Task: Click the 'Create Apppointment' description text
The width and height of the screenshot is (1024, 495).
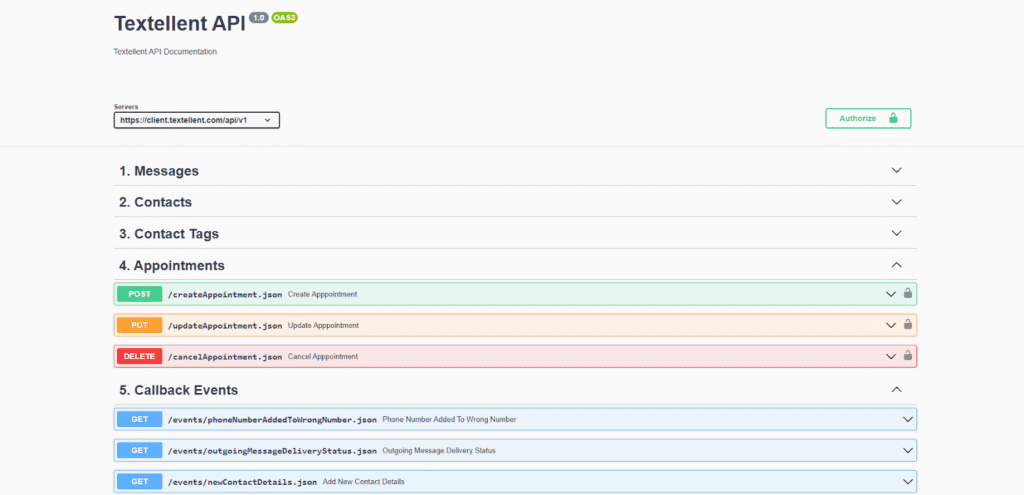Action: pos(323,295)
